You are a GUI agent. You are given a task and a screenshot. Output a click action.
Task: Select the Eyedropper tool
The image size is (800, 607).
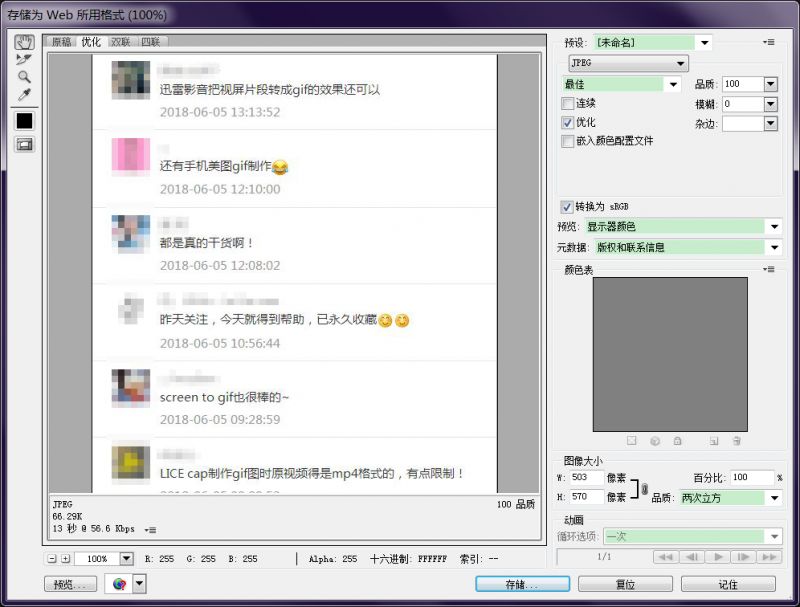coord(24,94)
